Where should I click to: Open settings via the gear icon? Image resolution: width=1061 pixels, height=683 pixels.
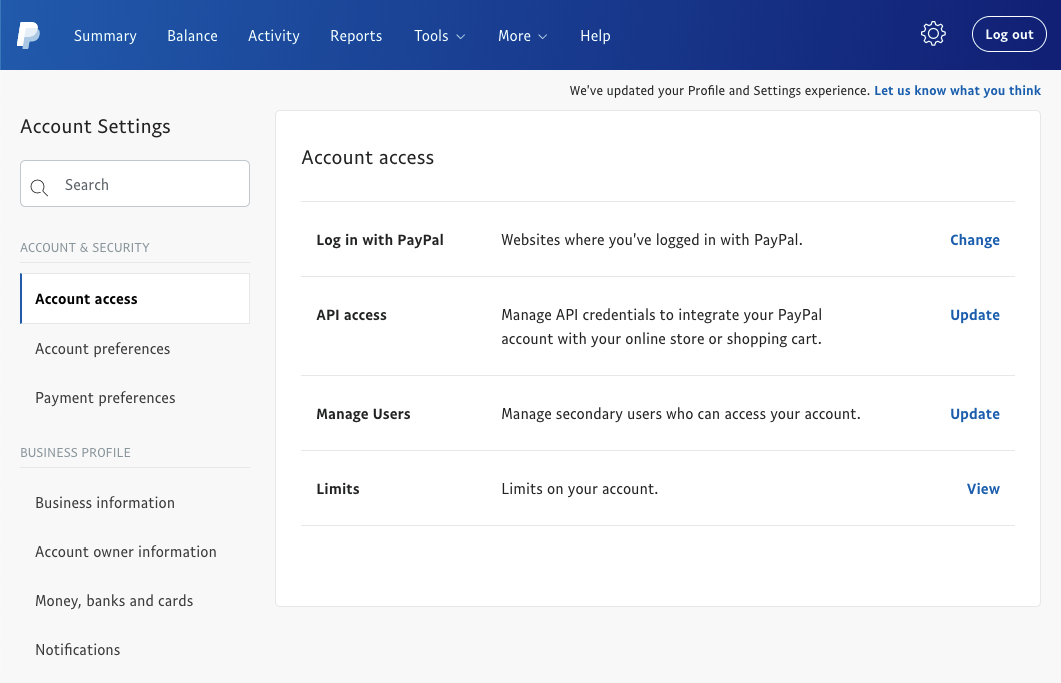(x=933, y=34)
